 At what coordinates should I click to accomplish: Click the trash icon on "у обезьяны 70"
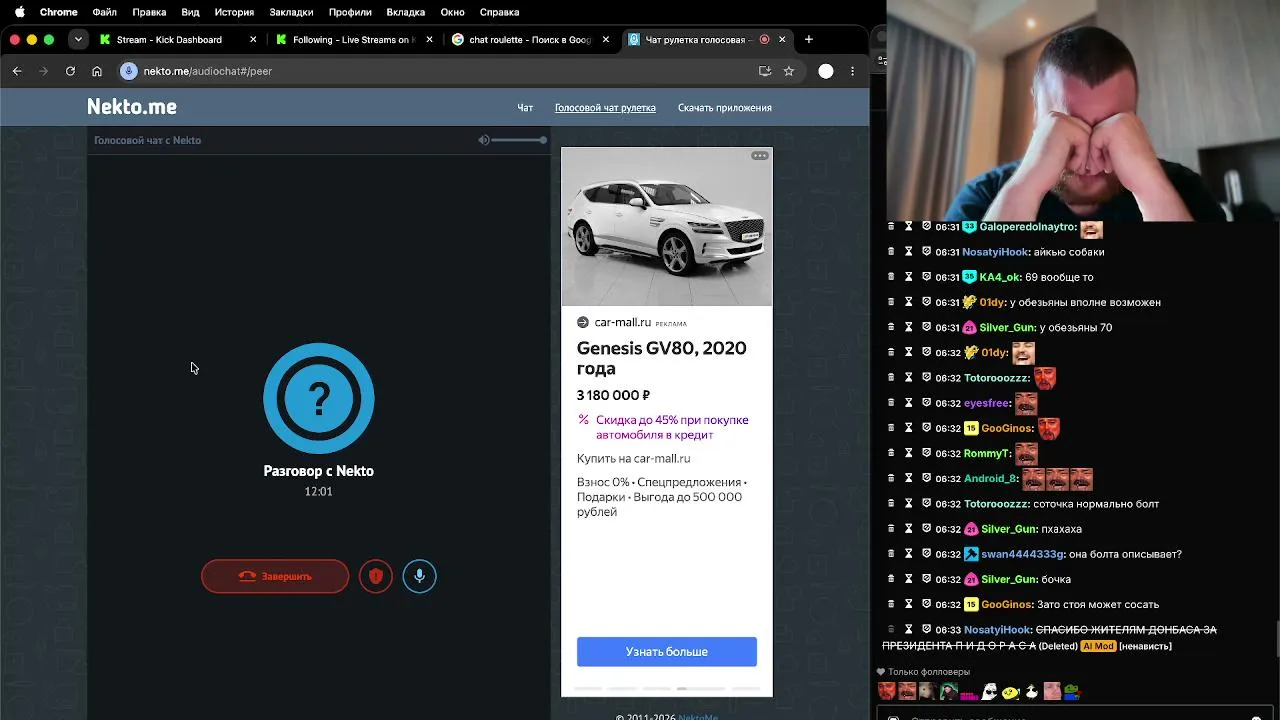(x=891, y=327)
